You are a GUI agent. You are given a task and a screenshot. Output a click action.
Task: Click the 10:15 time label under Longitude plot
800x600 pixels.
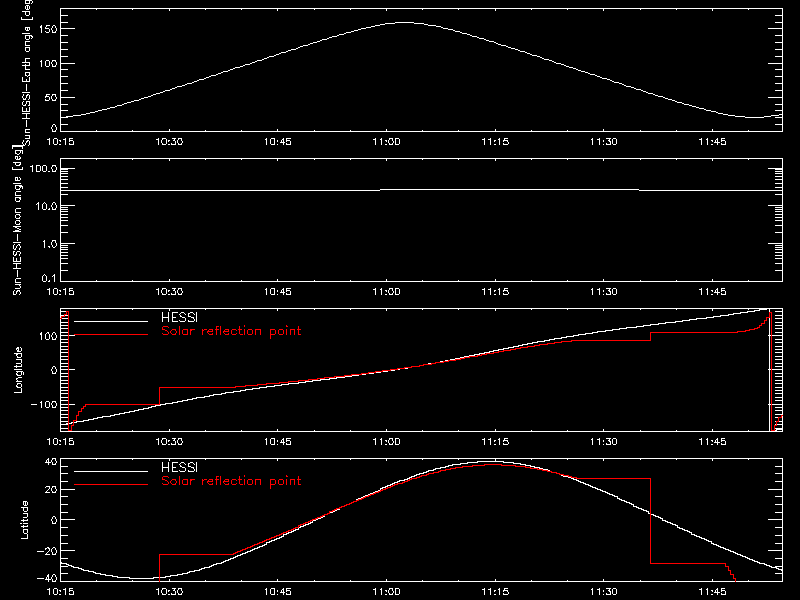coord(60,442)
